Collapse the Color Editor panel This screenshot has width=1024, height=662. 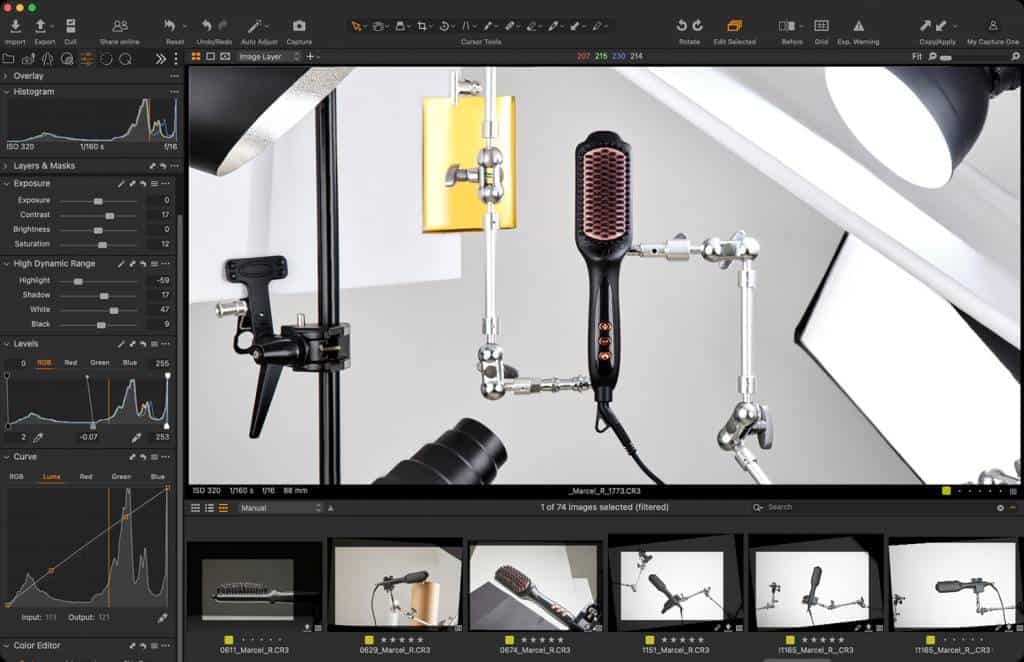tap(6, 645)
